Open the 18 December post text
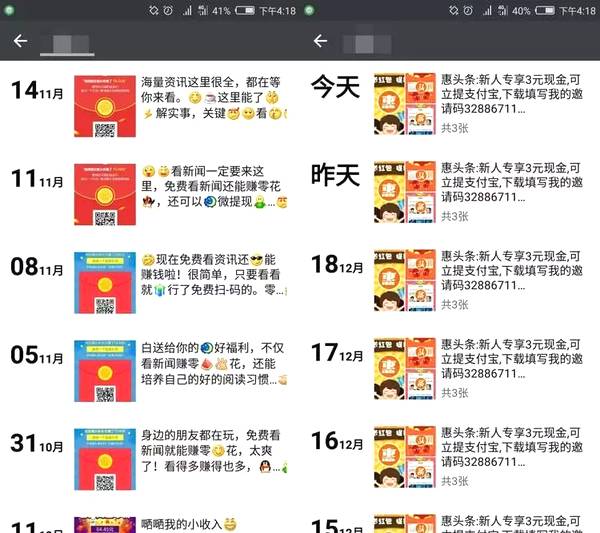This screenshot has height=533, width=600. (x=512, y=271)
